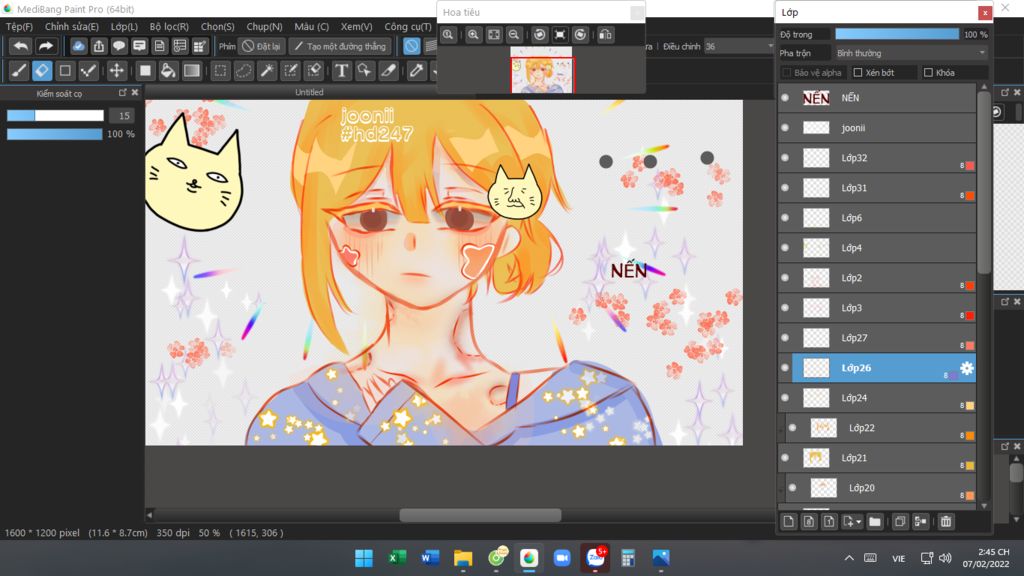Image resolution: width=1024 pixels, height=576 pixels.
Task: Create a new layer folder
Action: click(875, 521)
